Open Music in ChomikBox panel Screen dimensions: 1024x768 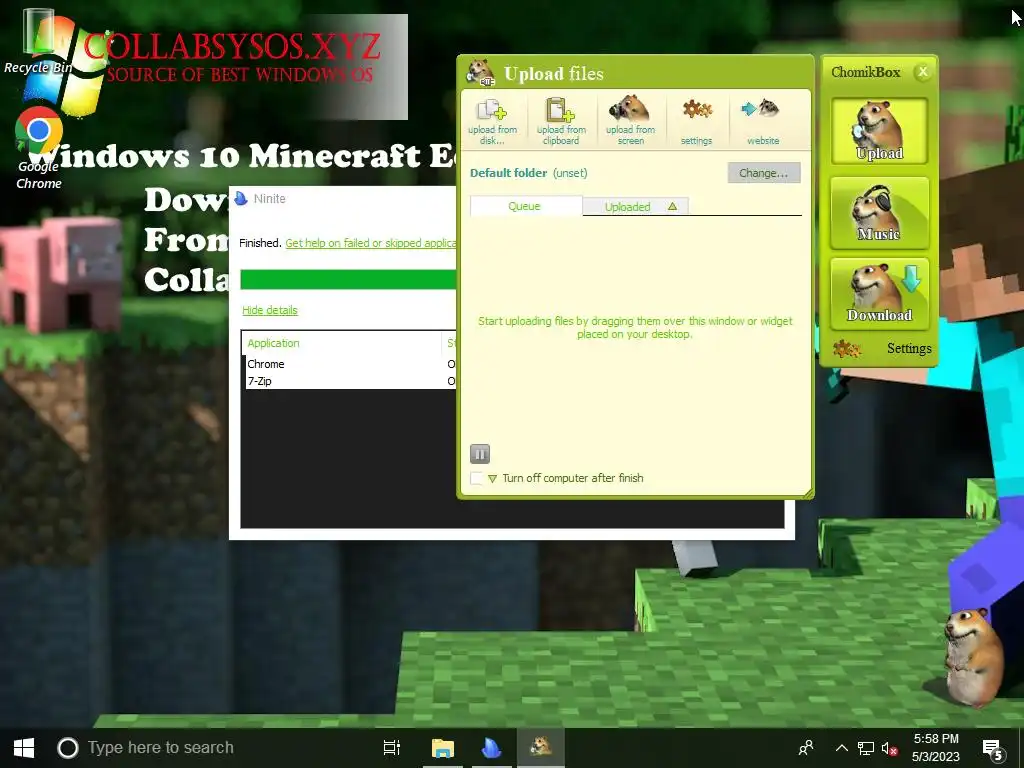click(879, 213)
